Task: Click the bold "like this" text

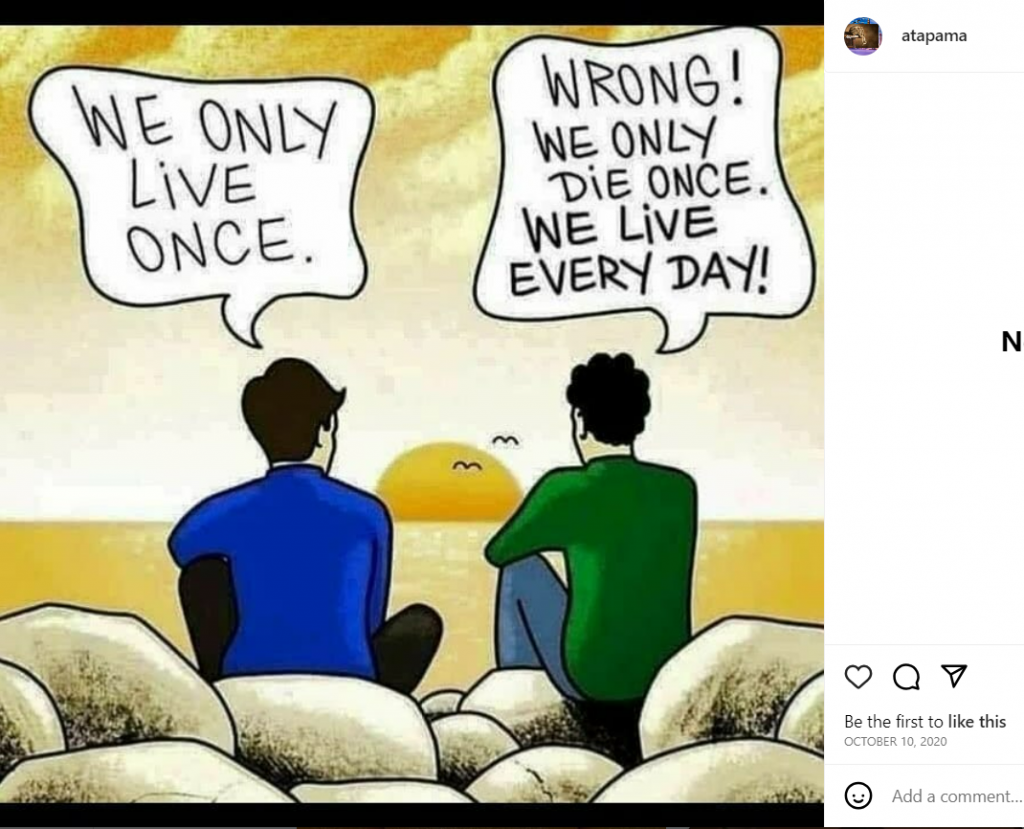Action: click(x=976, y=721)
